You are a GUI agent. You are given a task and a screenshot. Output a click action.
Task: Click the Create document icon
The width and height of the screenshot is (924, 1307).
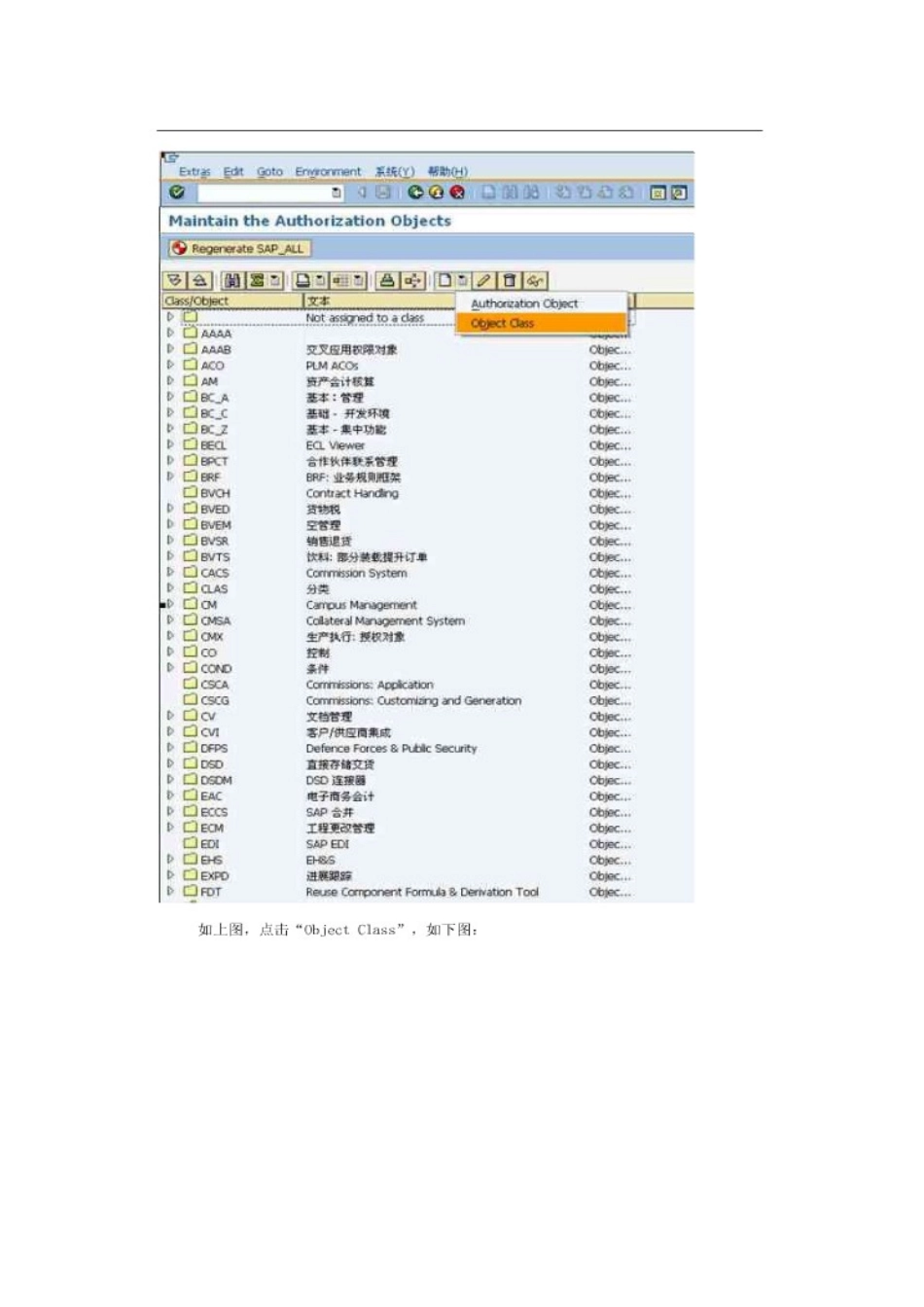[x=444, y=280]
